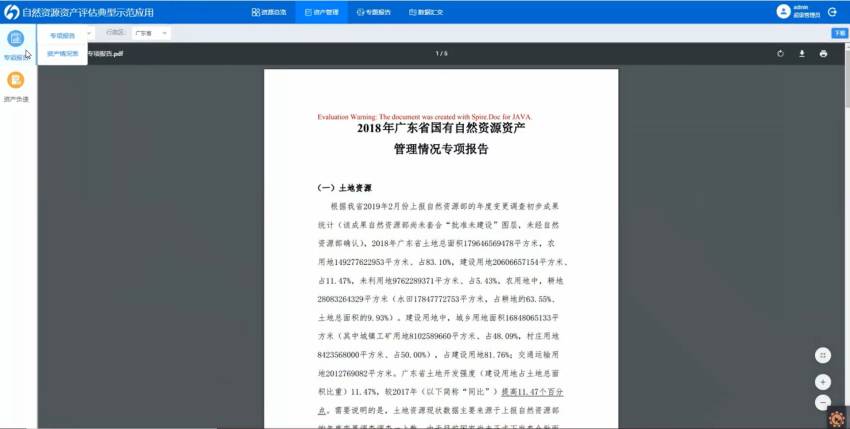Screen dimensions: 850x429
Task: Switch to the 资源总览 tab
Action: [x=267, y=12]
